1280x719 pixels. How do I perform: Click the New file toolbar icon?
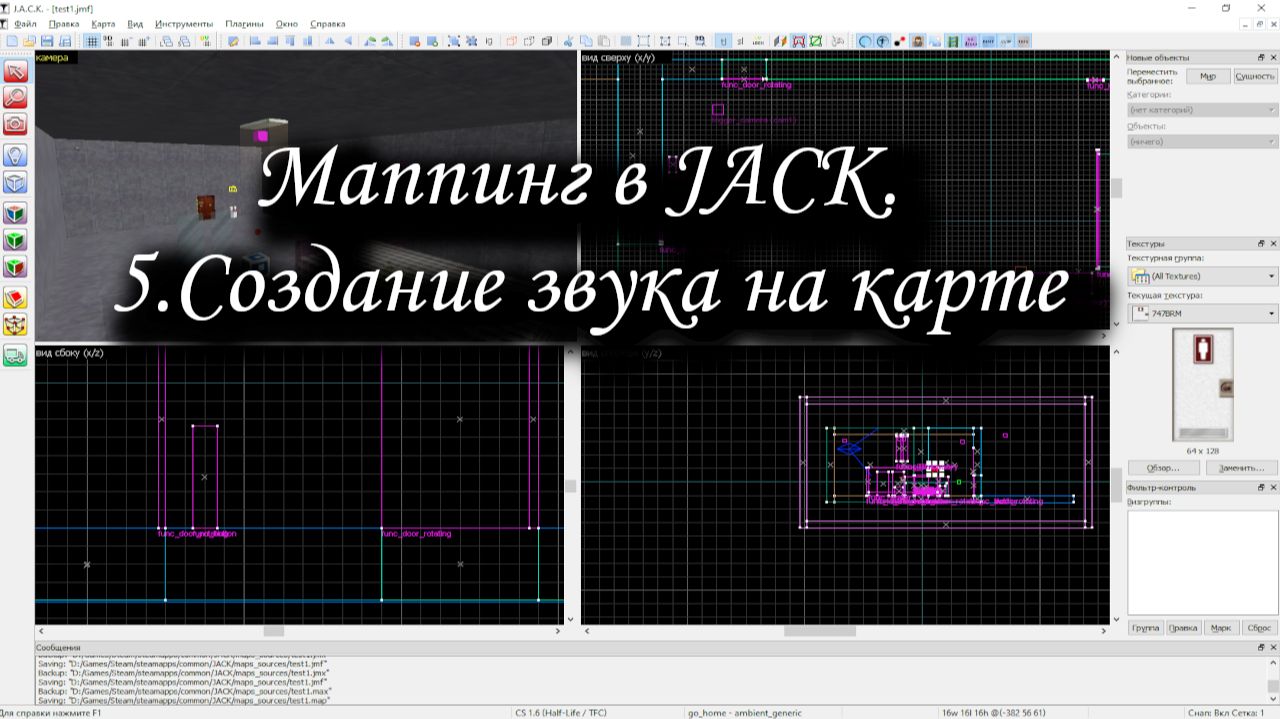click(11, 41)
